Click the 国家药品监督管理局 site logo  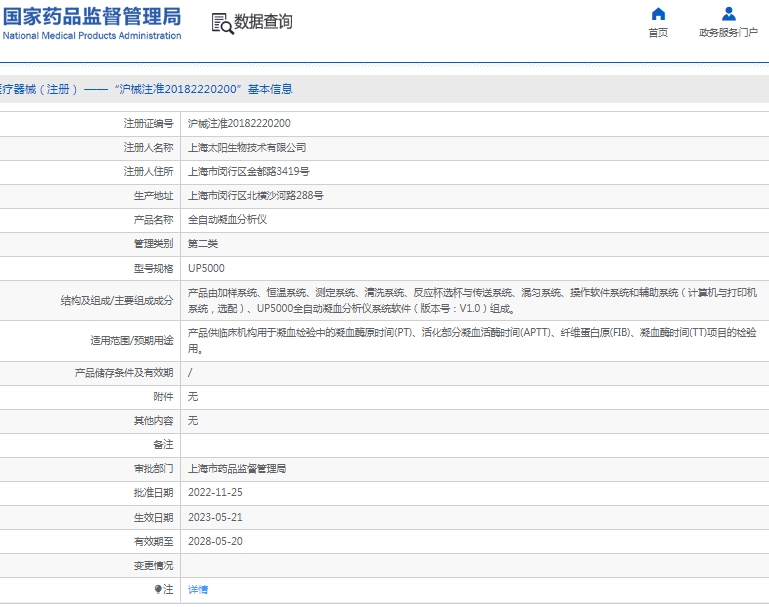point(92,22)
